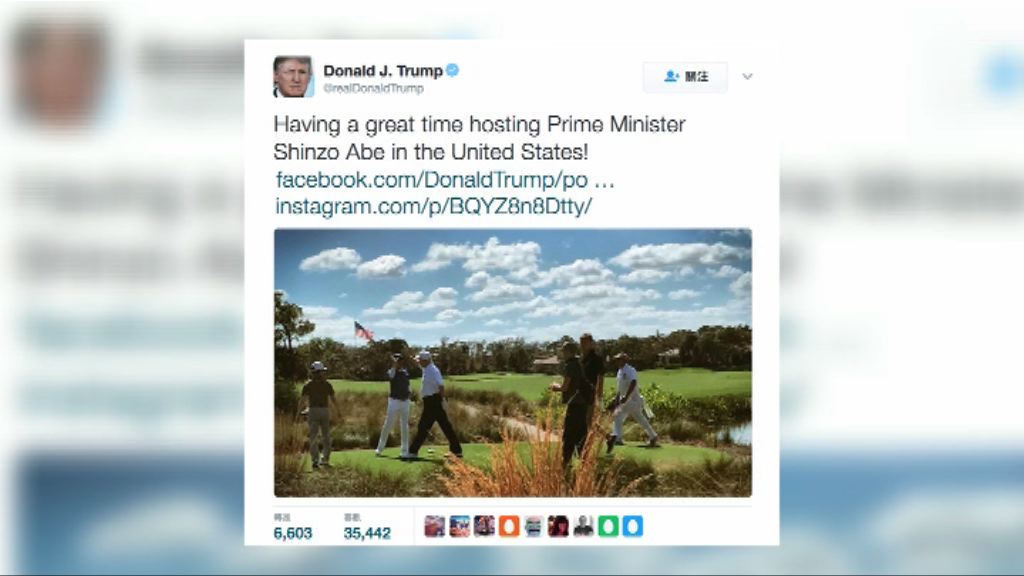Click the blue egg avatar among likers
Viewport: 1024px width, 576px height.
pos(633,526)
